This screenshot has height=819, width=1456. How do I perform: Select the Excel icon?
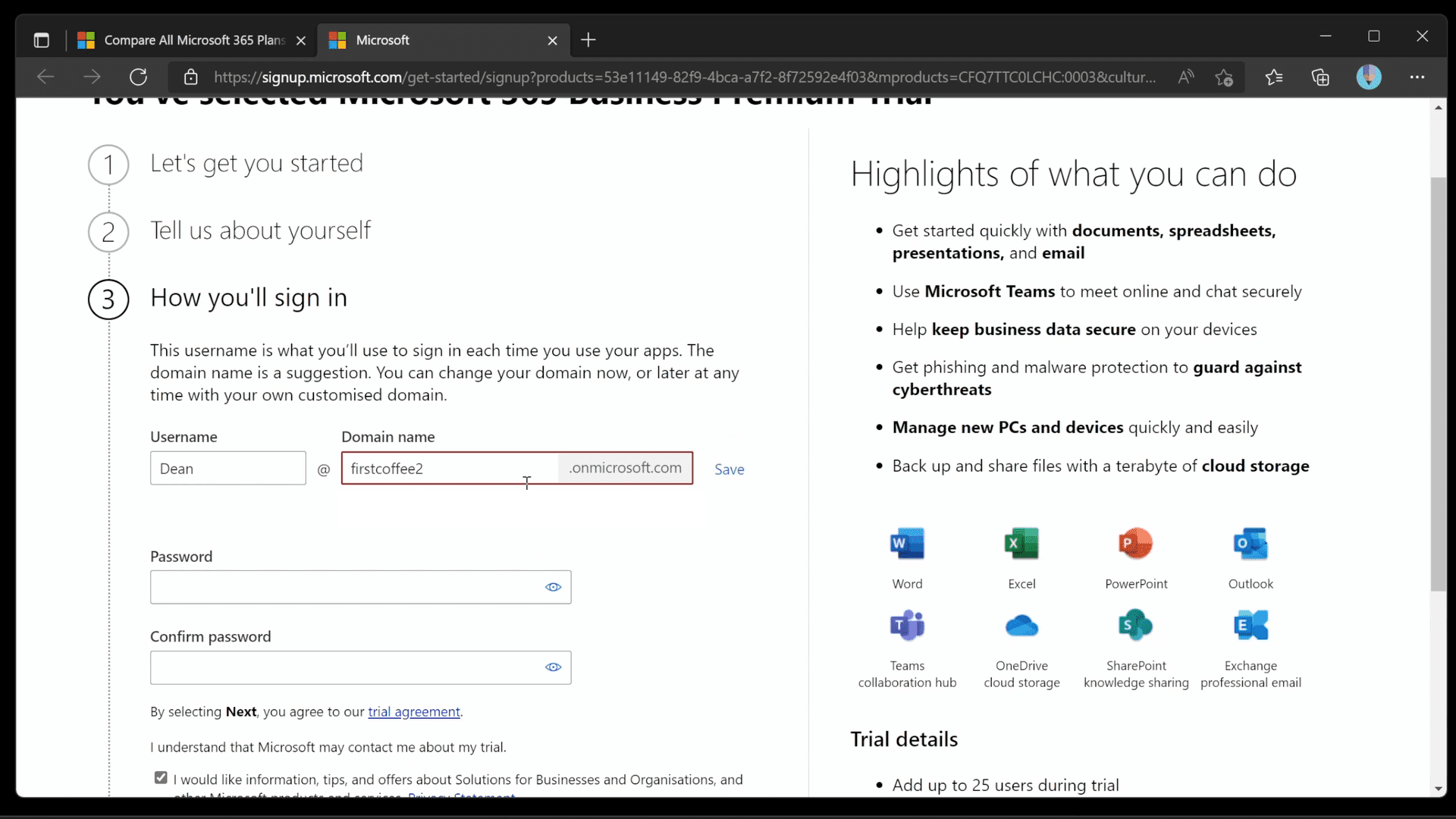click(1021, 544)
